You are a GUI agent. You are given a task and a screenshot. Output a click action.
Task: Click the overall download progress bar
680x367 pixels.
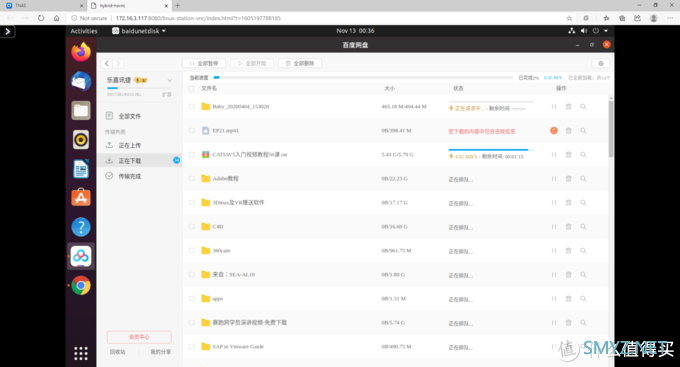tap(363, 78)
